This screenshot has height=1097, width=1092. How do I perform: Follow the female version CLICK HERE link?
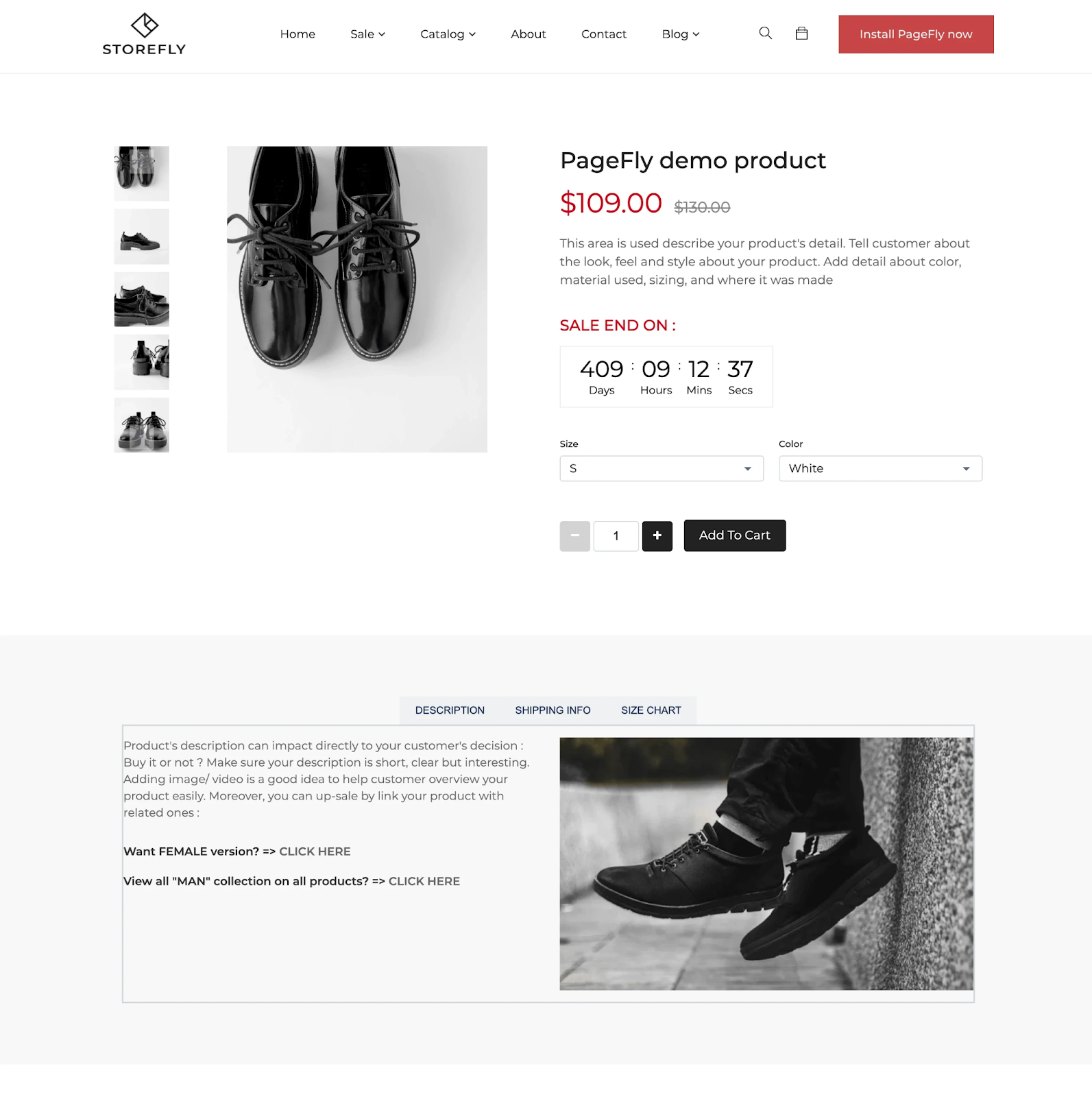315,852
